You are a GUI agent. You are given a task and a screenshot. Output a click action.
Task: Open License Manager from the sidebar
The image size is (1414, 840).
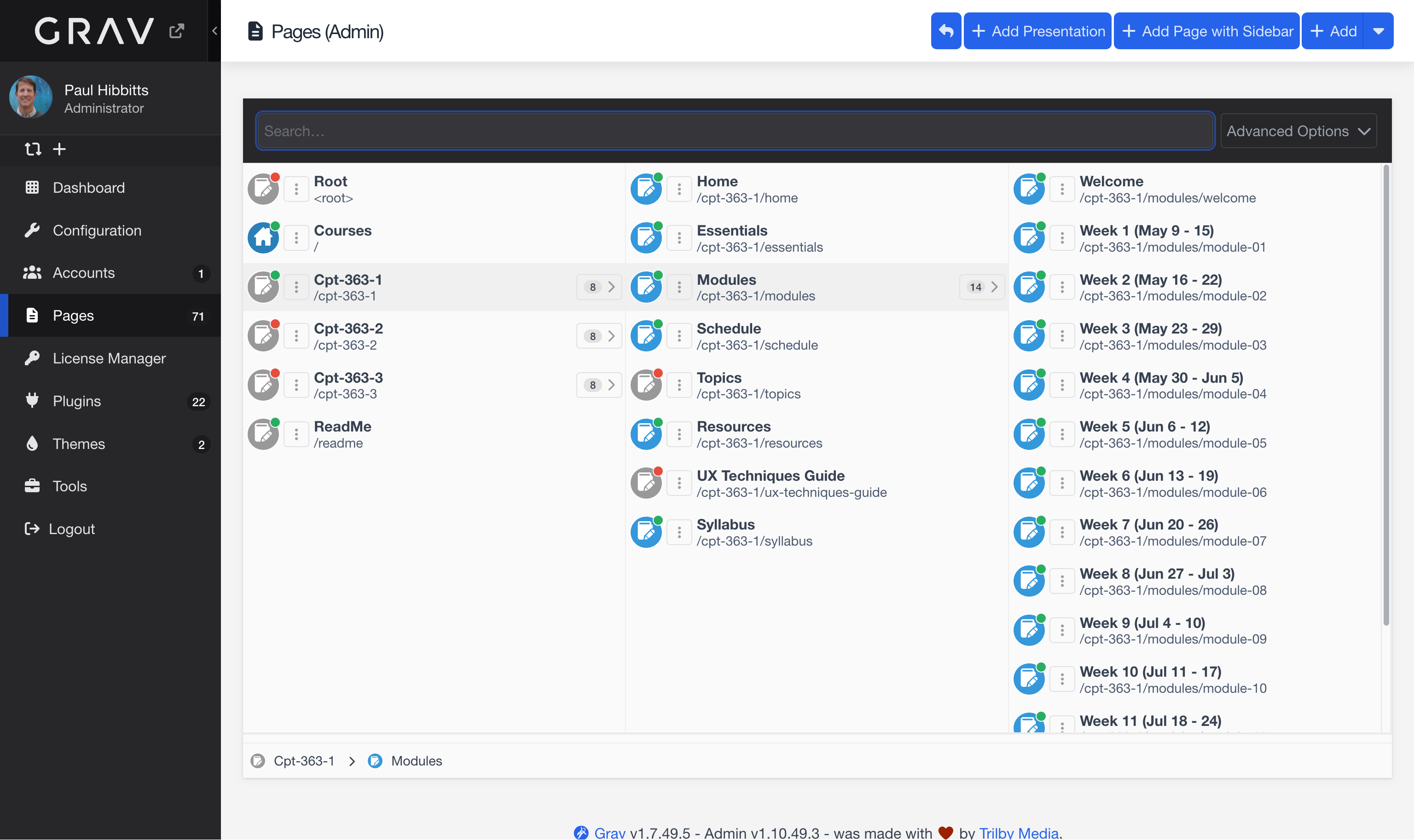(x=109, y=358)
